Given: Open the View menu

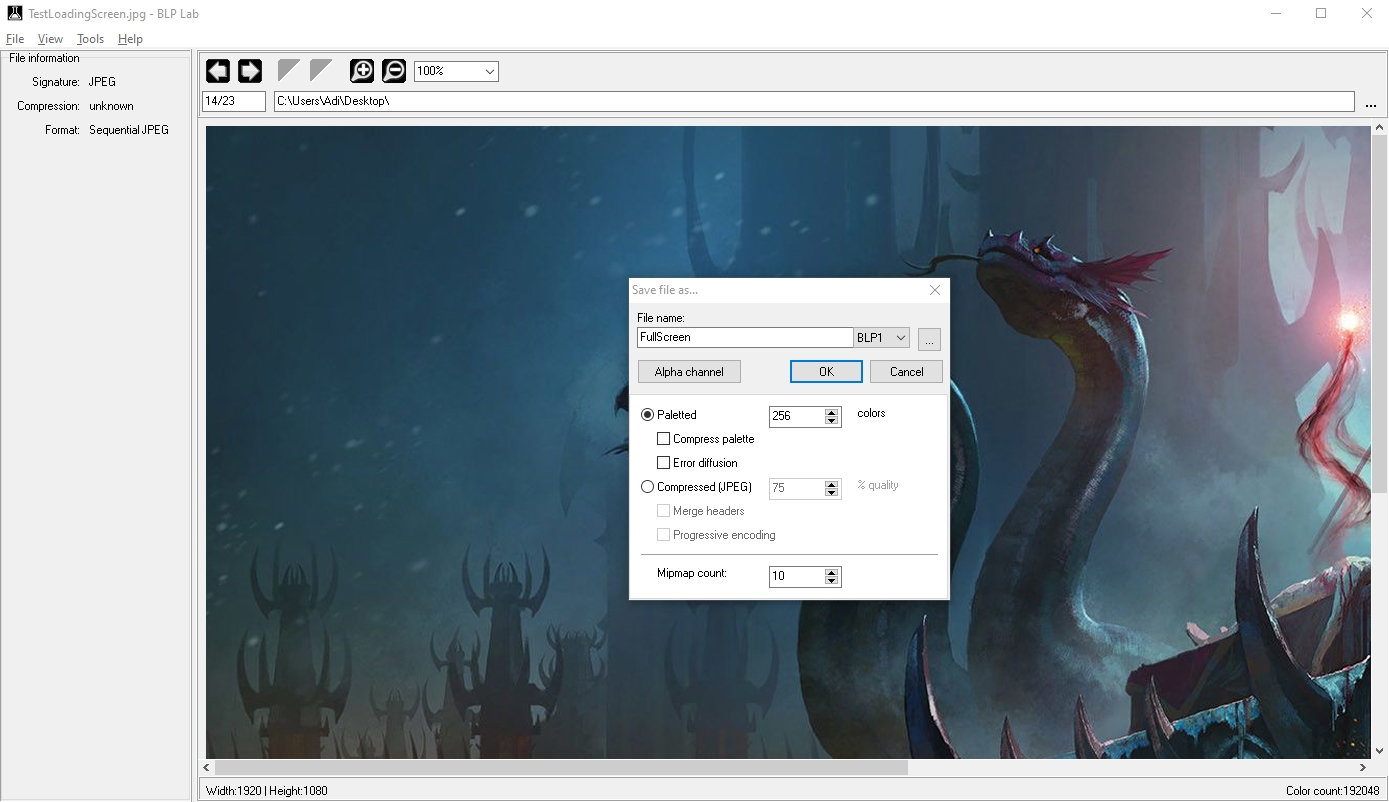Looking at the screenshot, I should [x=50, y=39].
